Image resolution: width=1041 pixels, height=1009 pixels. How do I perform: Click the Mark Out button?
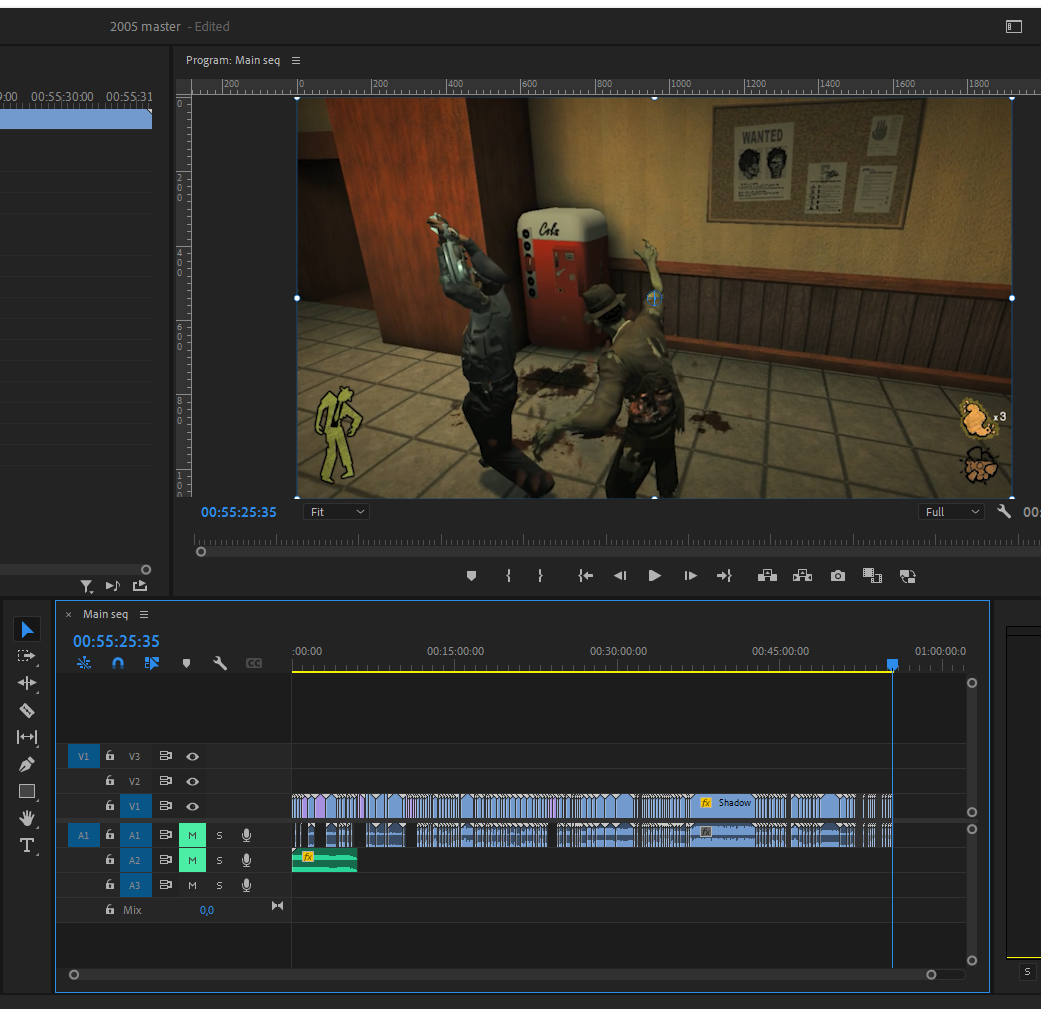point(540,576)
